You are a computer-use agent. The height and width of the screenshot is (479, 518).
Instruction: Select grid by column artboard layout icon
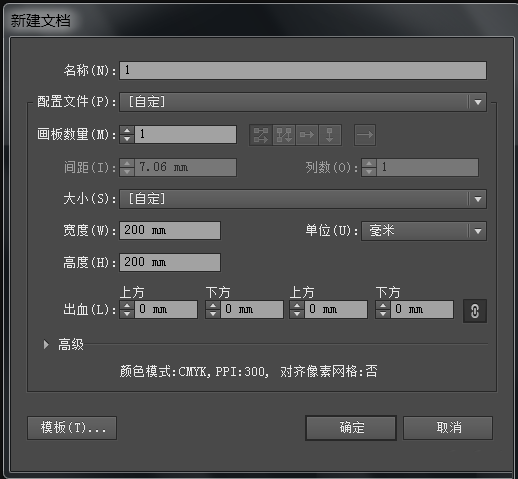284,135
